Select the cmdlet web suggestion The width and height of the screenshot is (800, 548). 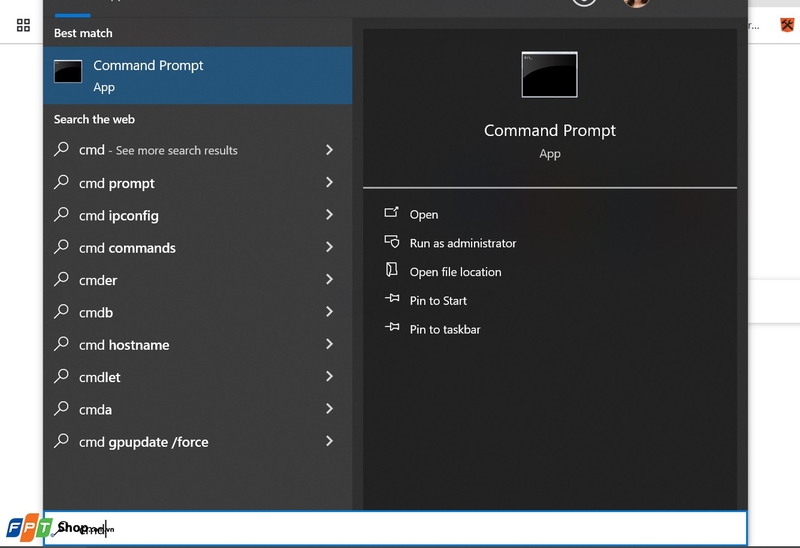100,377
